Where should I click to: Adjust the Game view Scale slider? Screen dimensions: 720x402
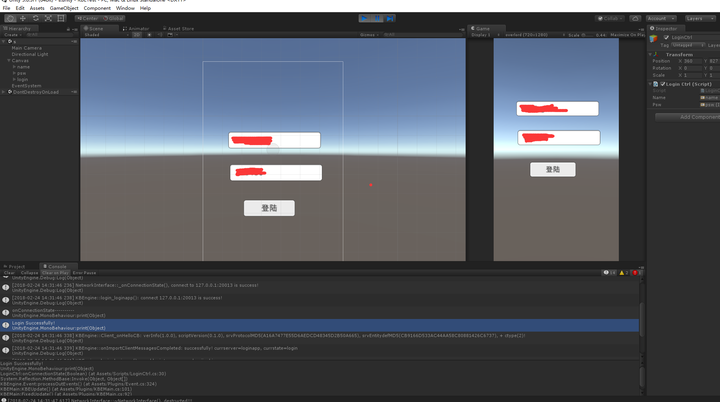point(588,35)
